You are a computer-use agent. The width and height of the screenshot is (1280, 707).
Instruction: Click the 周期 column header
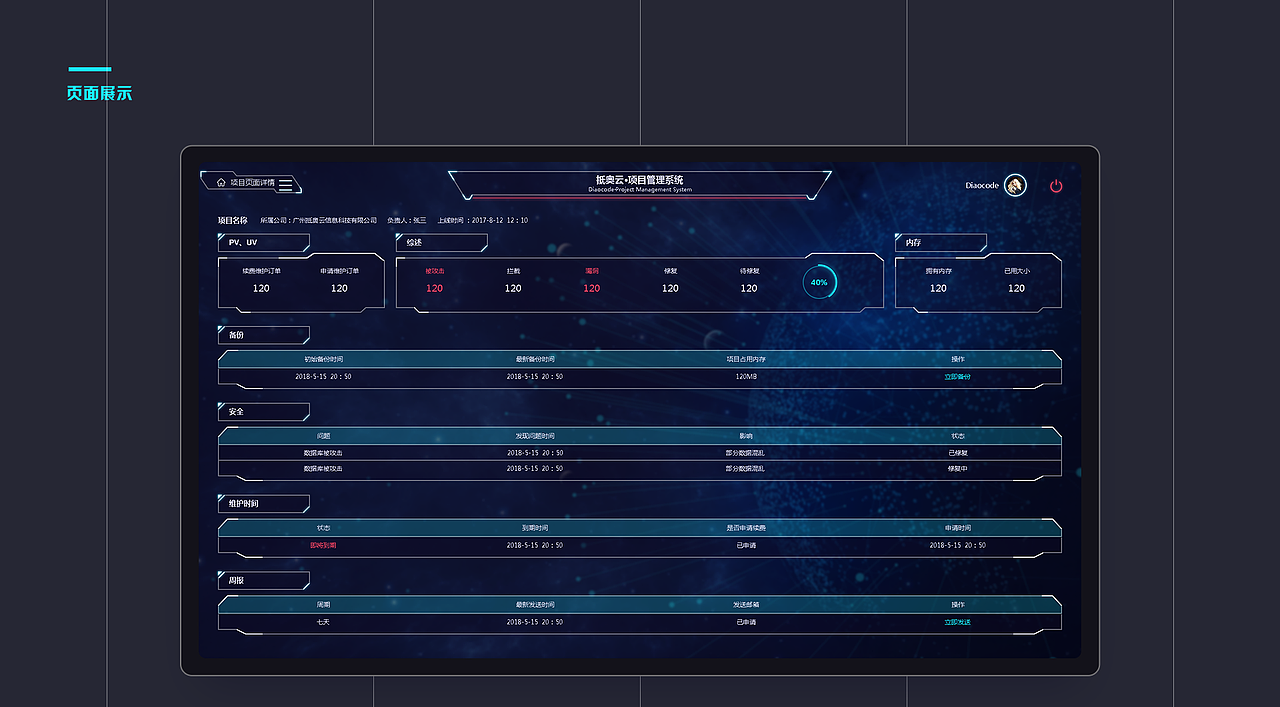tap(324, 605)
